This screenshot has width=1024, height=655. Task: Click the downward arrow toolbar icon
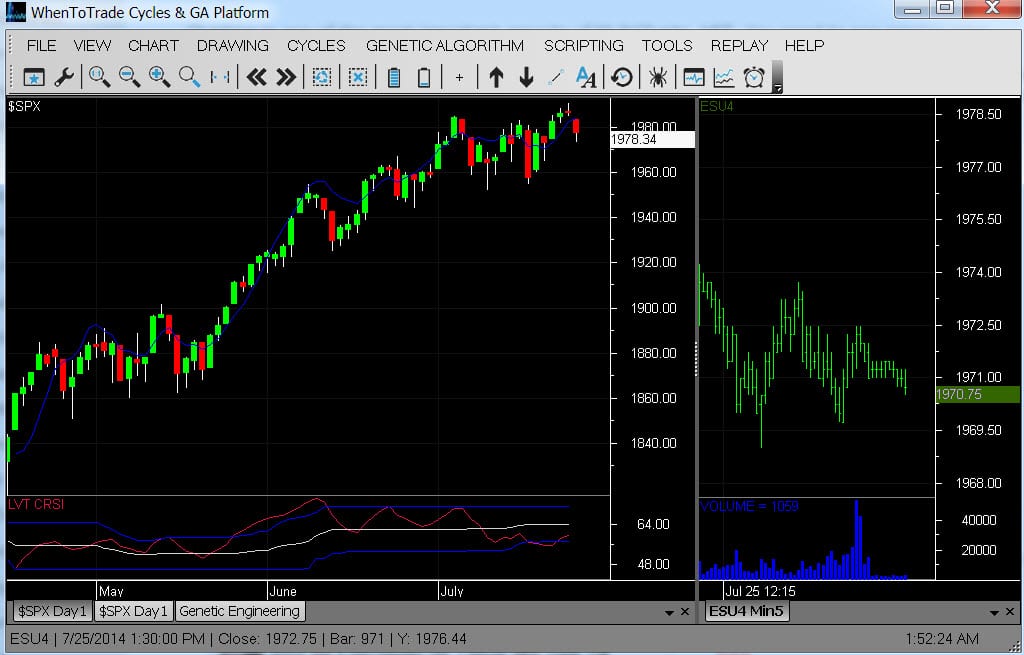[527, 76]
